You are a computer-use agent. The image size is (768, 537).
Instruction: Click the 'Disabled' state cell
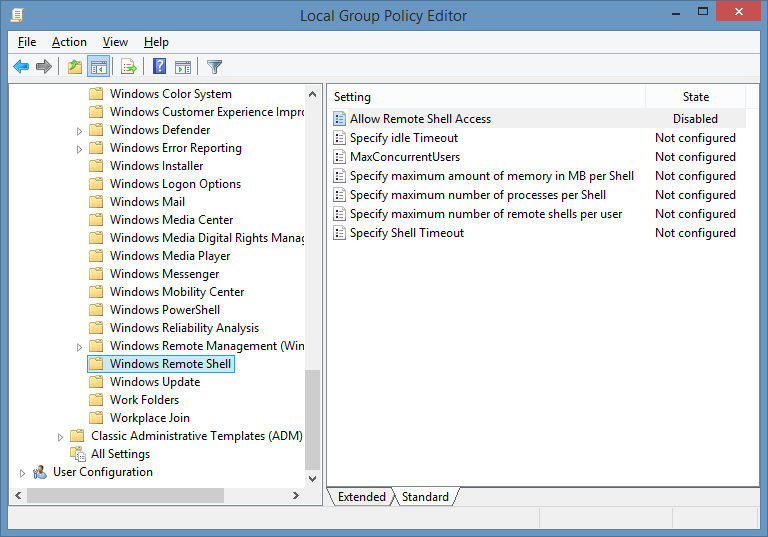coord(695,119)
